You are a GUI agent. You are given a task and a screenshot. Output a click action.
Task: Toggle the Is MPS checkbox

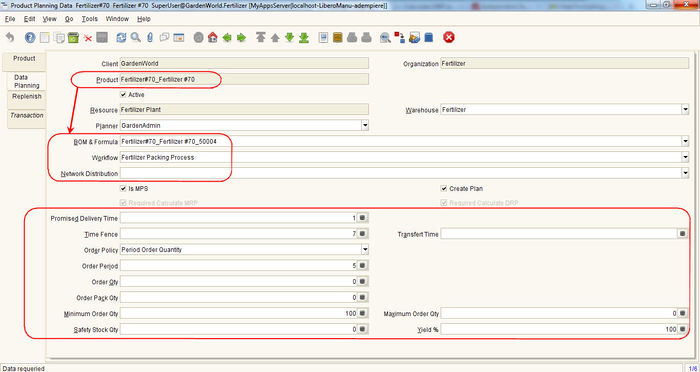point(123,189)
